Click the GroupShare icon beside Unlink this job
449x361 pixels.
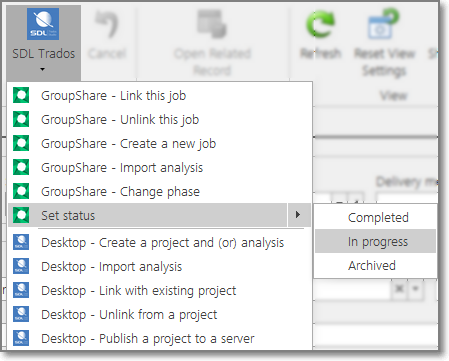click(x=21, y=119)
